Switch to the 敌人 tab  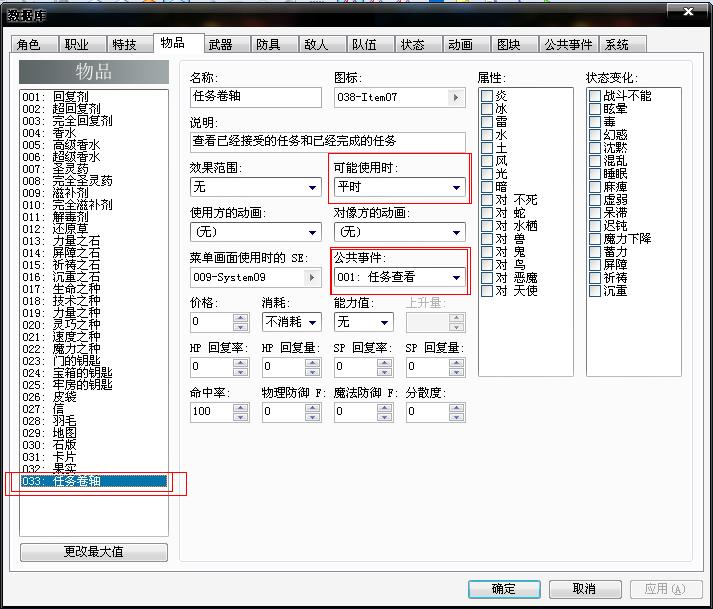pos(323,45)
